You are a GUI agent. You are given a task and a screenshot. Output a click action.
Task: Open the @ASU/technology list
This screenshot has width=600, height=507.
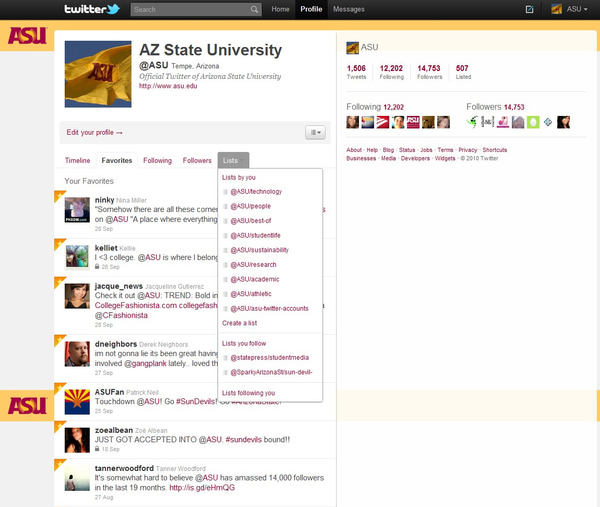point(256,192)
